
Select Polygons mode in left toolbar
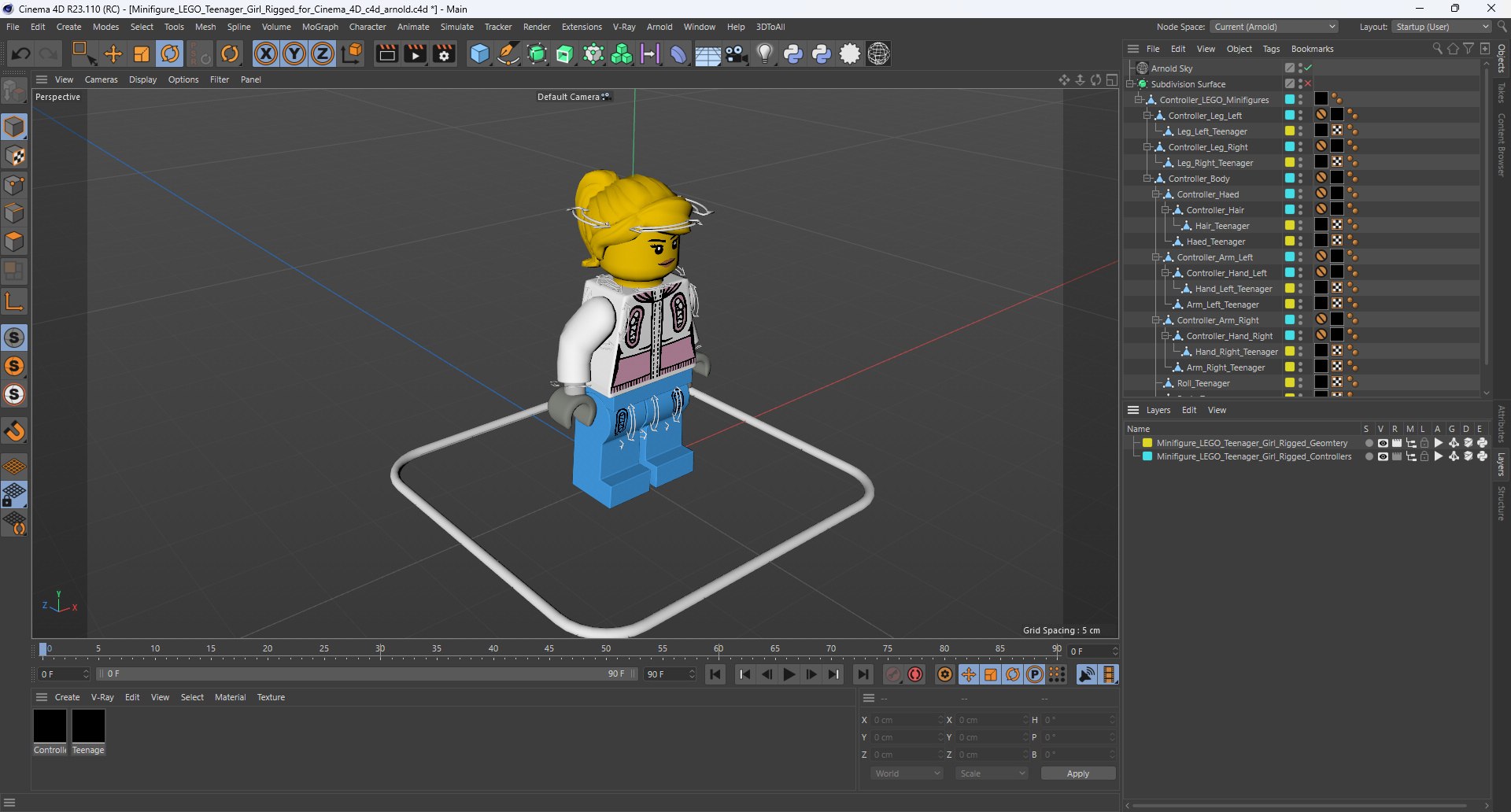click(x=14, y=242)
